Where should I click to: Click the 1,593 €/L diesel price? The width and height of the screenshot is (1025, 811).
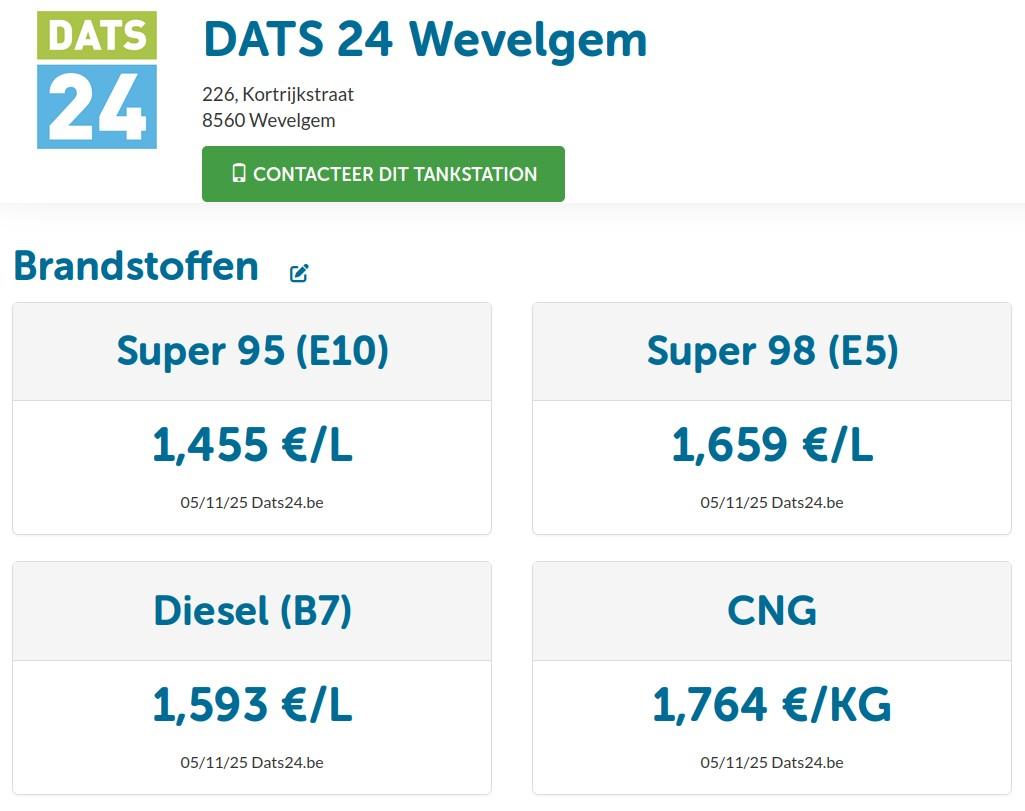[x=252, y=704]
